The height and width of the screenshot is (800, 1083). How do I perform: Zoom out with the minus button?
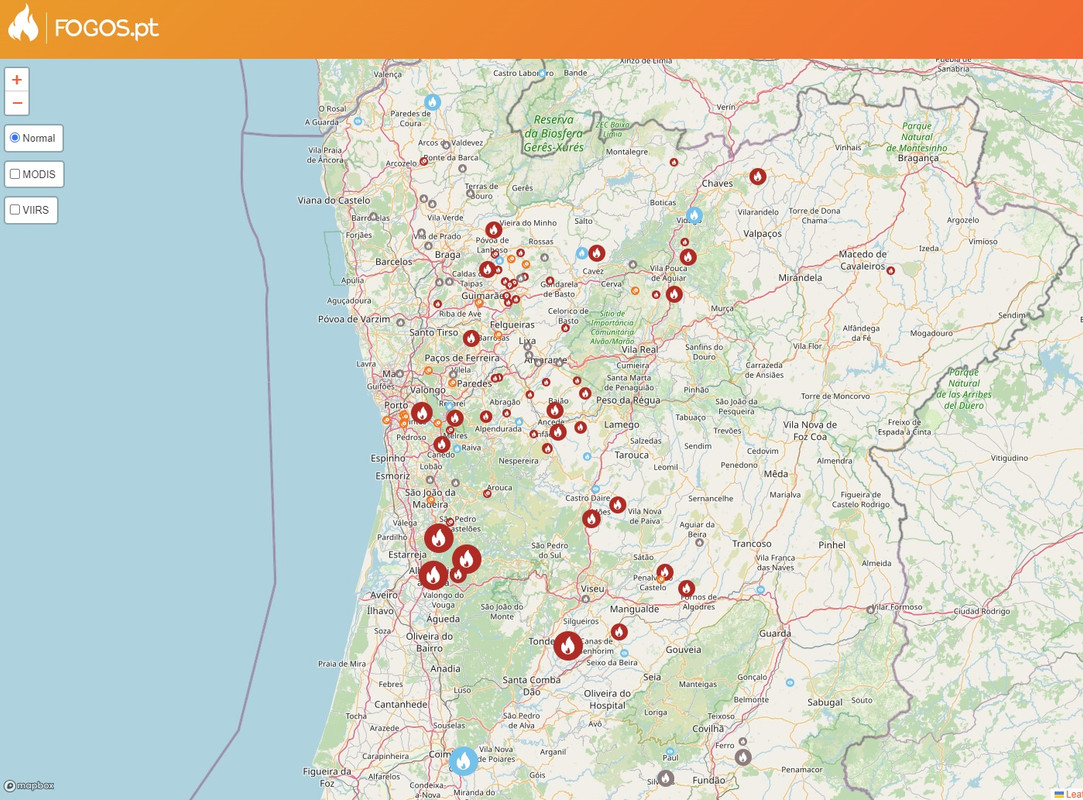pos(17,103)
